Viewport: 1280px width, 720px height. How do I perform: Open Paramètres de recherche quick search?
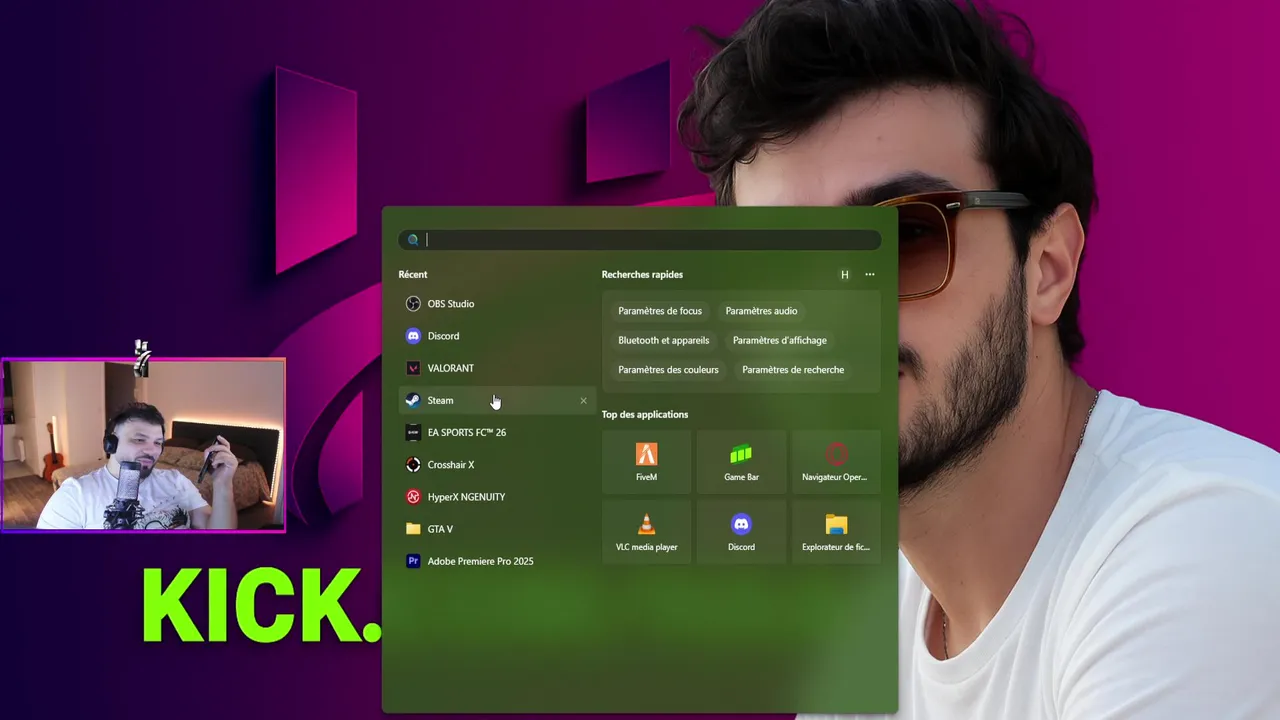tap(793, 370)
